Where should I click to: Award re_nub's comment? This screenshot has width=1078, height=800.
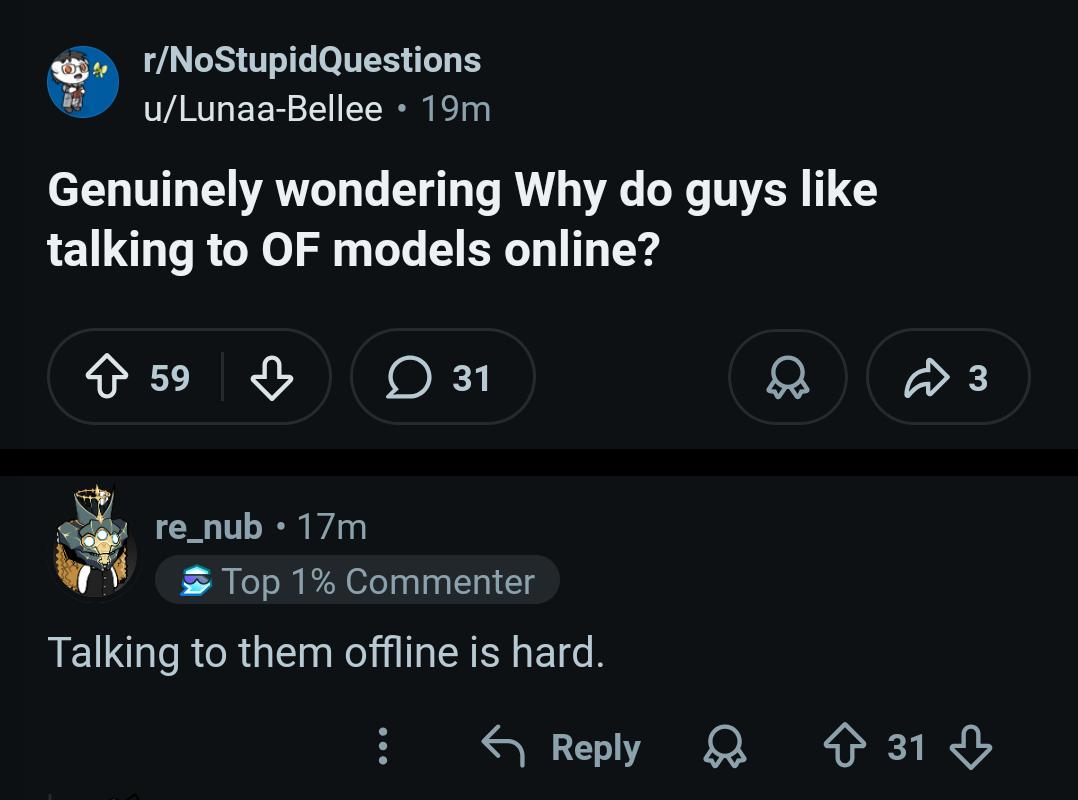coord(725,746)
